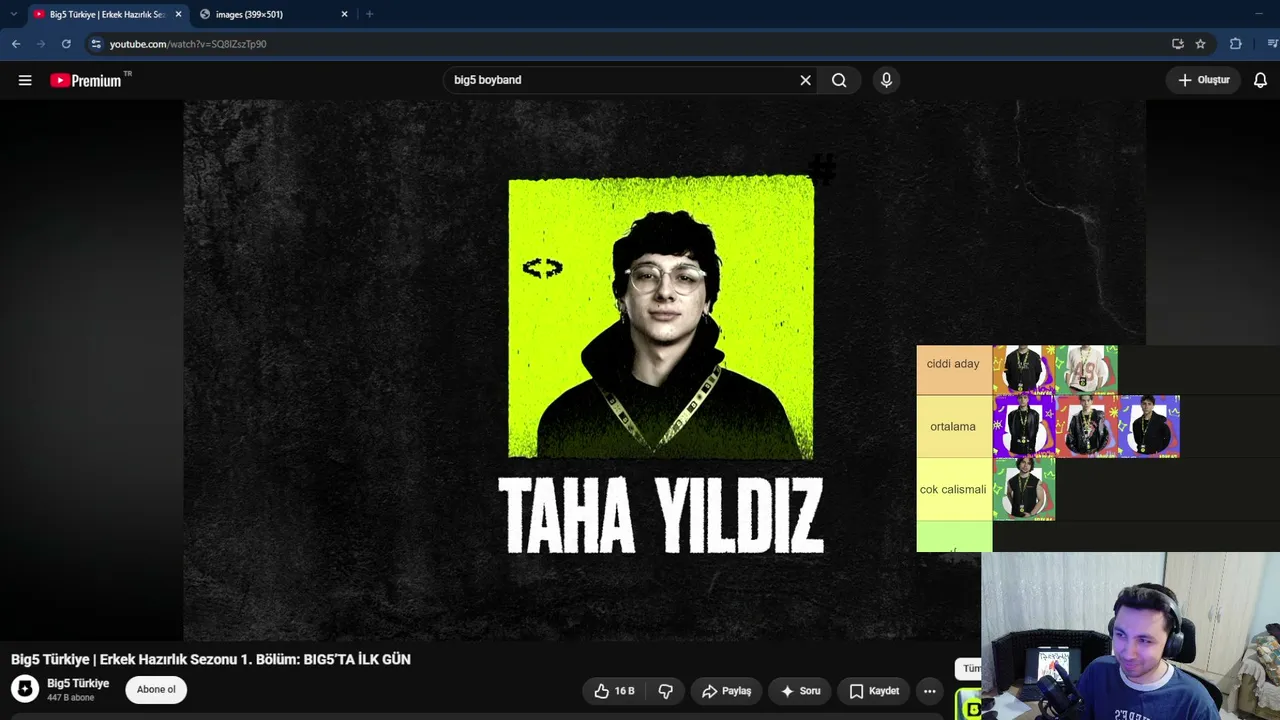
Task: Click the magnifier search button
Action: (x=839, y=80)
